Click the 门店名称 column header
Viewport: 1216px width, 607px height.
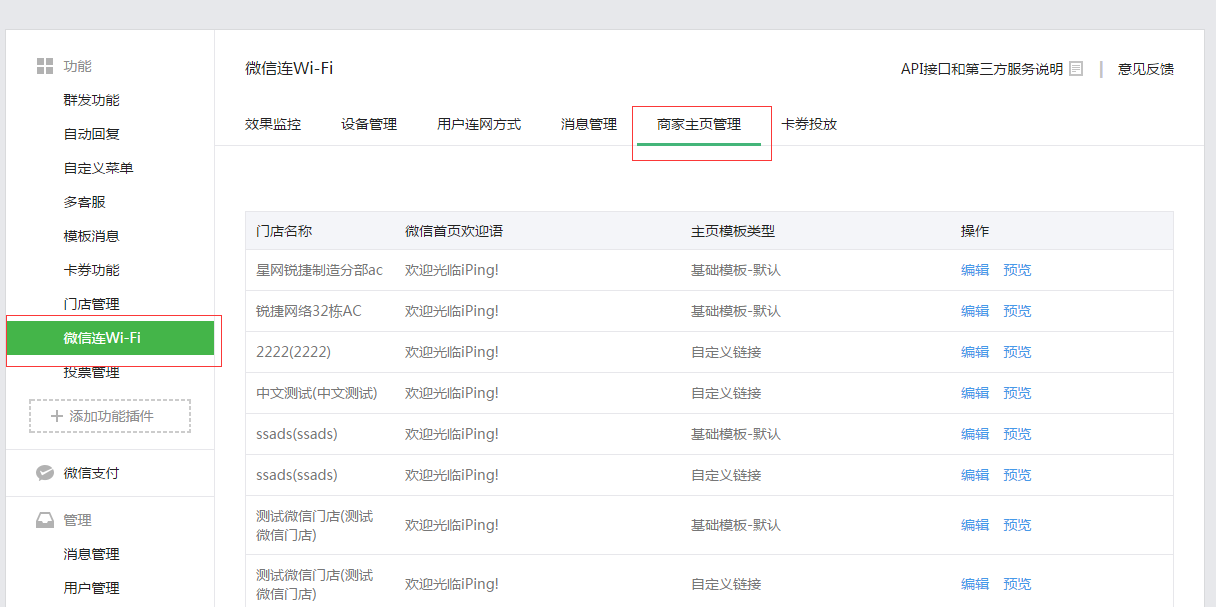pyautogui.click(x=284, y=231)
